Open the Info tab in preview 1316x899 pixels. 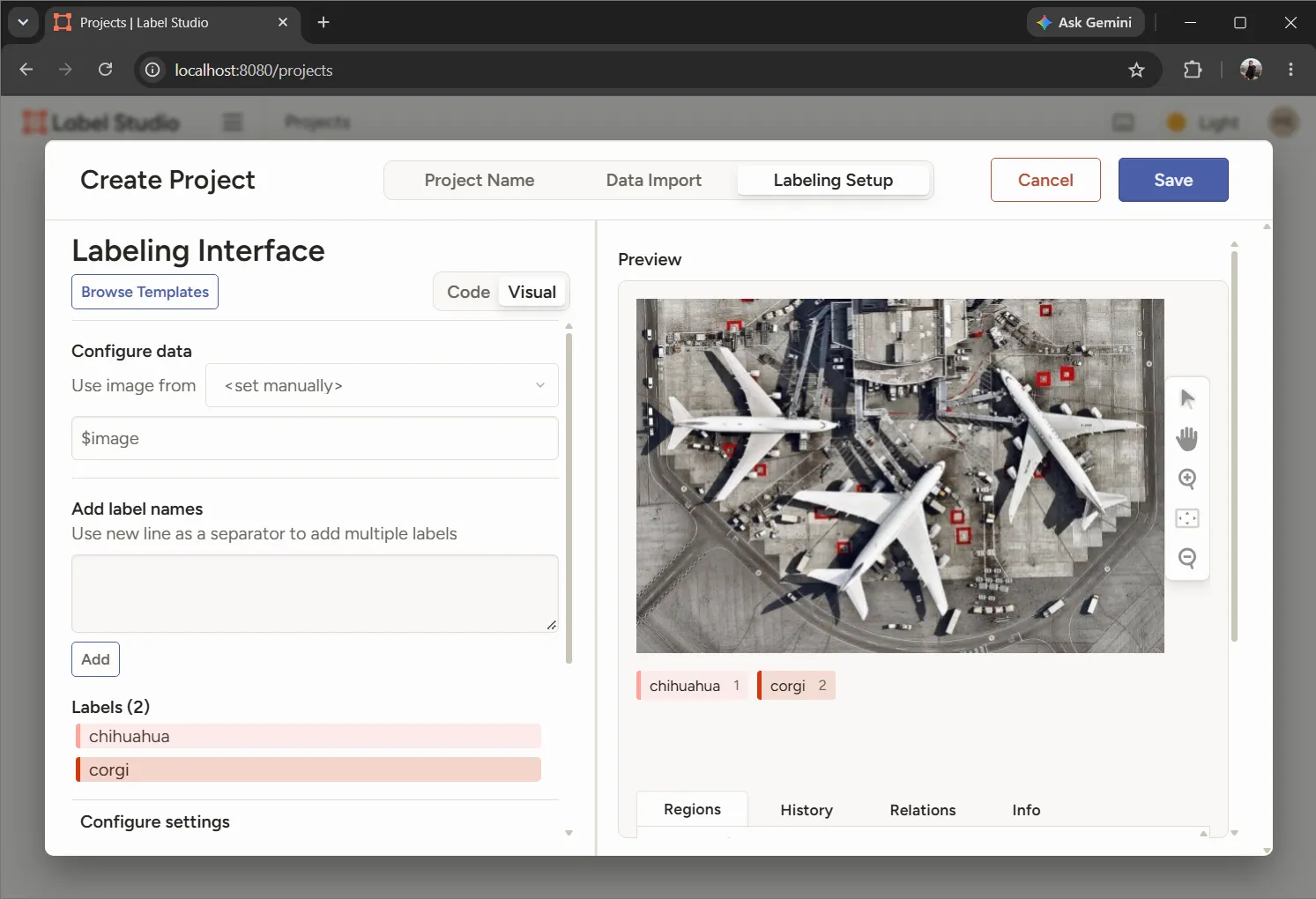pos(1026,810)
